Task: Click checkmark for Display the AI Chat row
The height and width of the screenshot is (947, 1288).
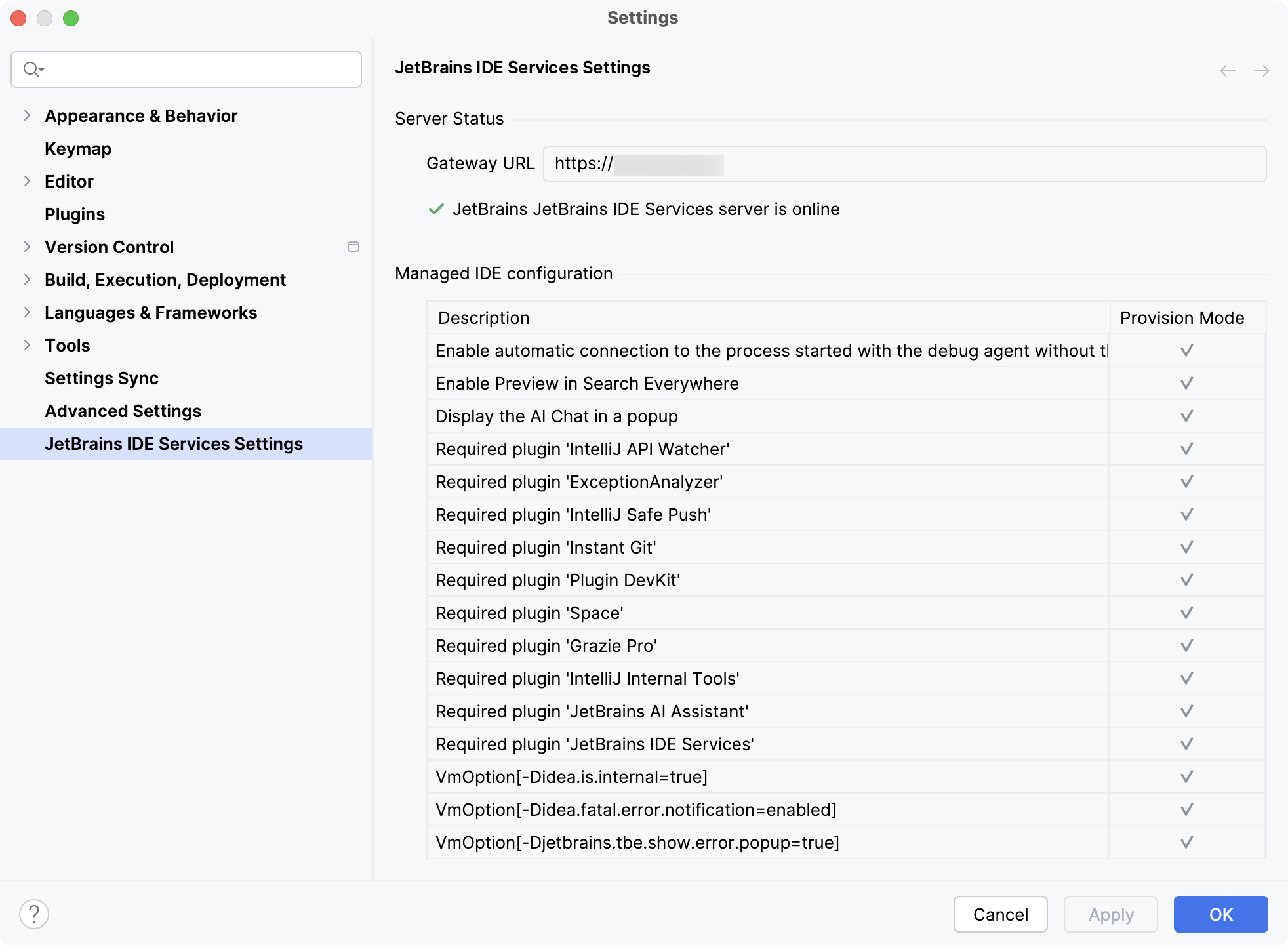Action: click(x=1186, y=416)
